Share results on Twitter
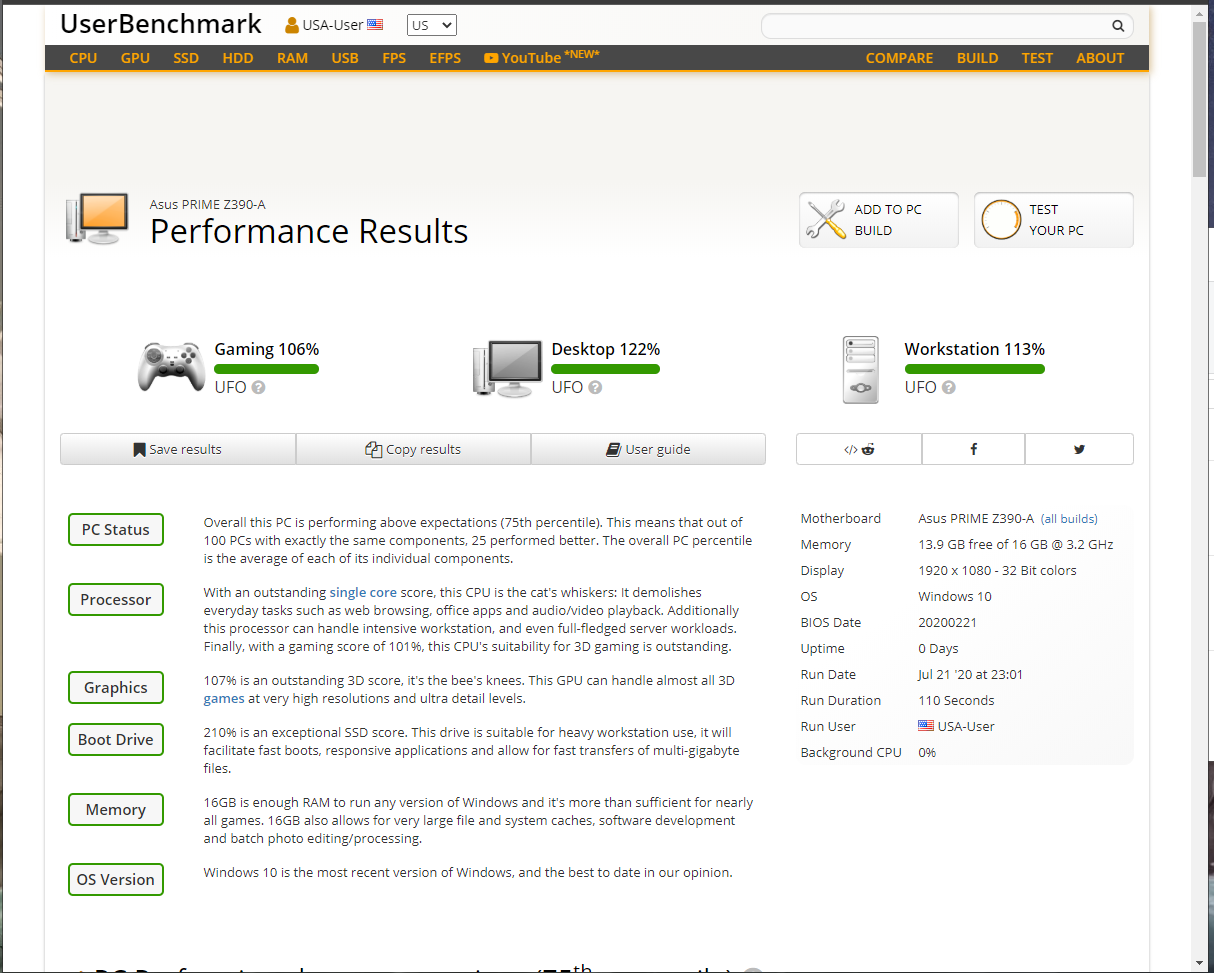 click(x=1079, y=449)
